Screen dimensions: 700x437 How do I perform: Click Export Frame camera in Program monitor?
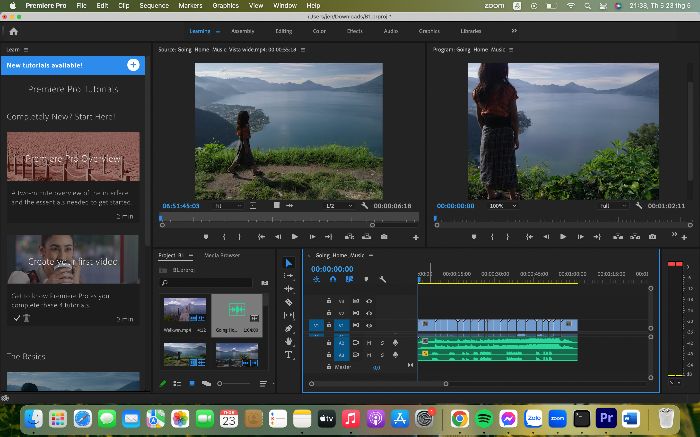tap(652, 237)
